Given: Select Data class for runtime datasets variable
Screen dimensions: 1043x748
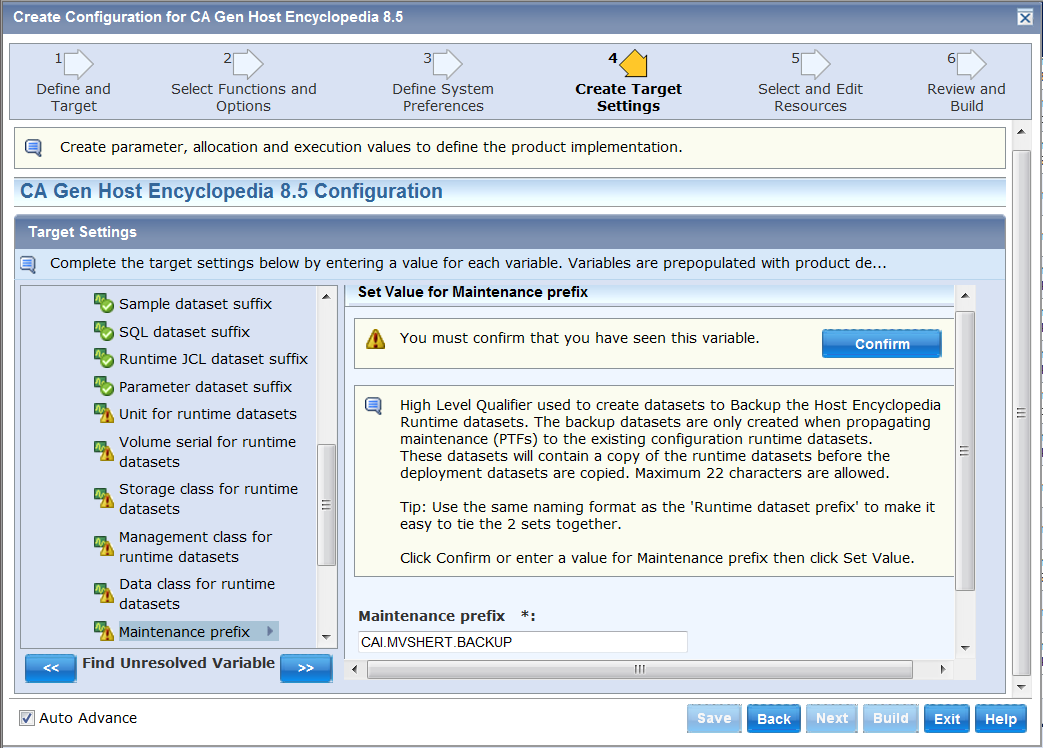Looking at the screenshot, I should (x=197, y=594).
